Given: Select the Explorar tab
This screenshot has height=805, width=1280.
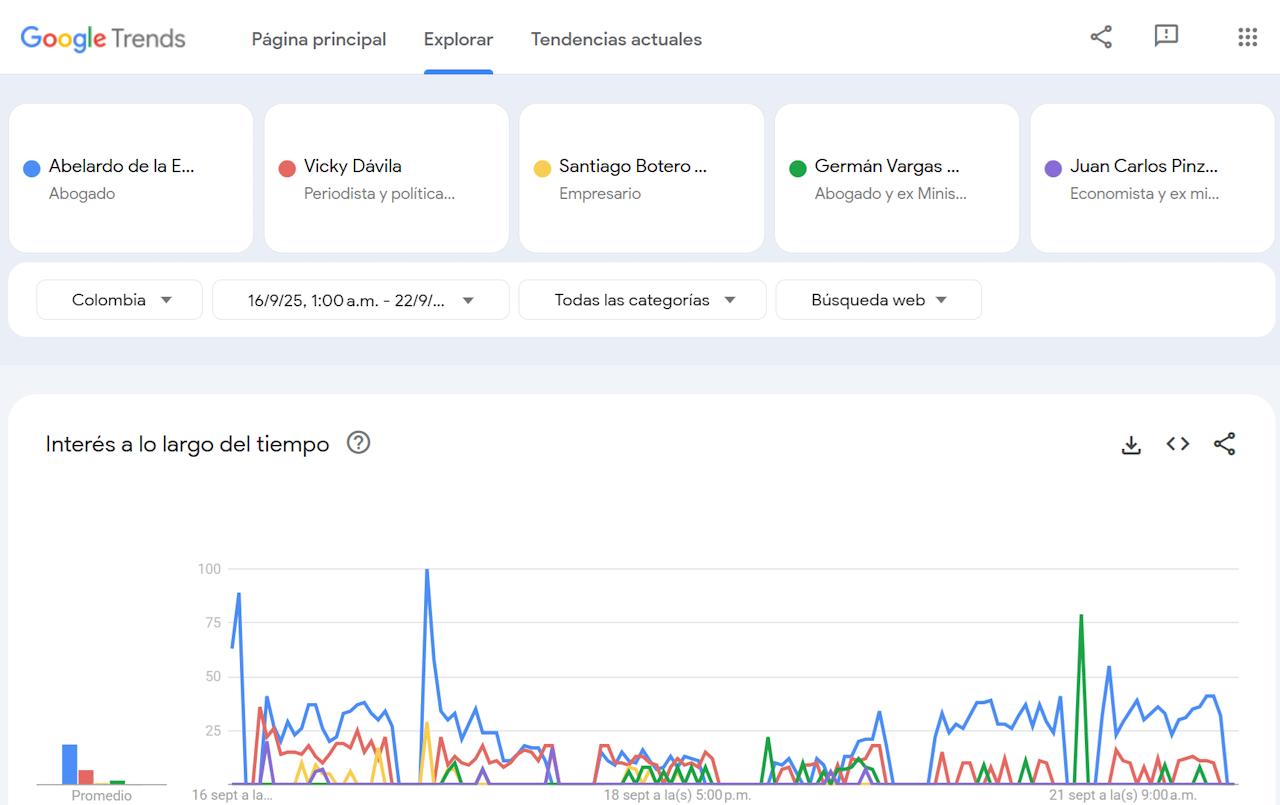Looking at the screenshot, I should coord(458,39).
